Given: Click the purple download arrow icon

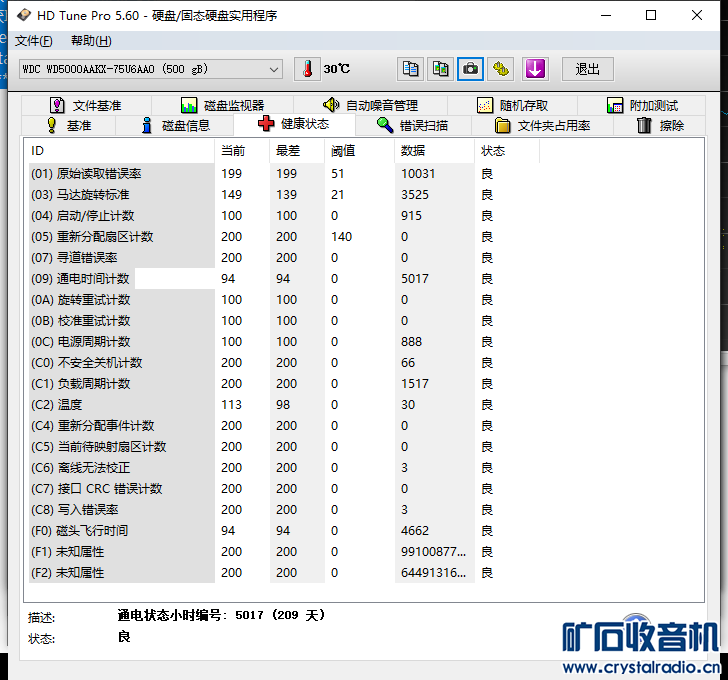Looking at the screenshot, I should click(535, 69).
